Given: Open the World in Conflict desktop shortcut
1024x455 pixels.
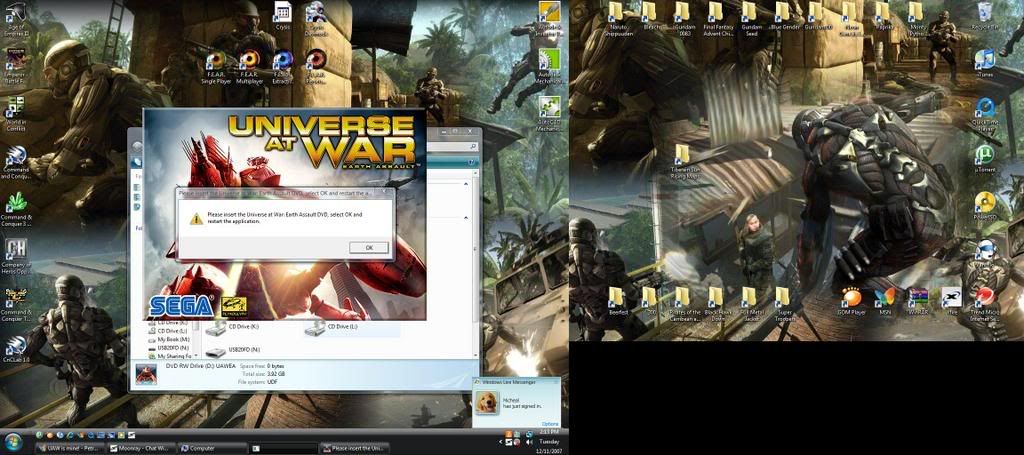Looking at the screenshot, I should click(15, 113).
